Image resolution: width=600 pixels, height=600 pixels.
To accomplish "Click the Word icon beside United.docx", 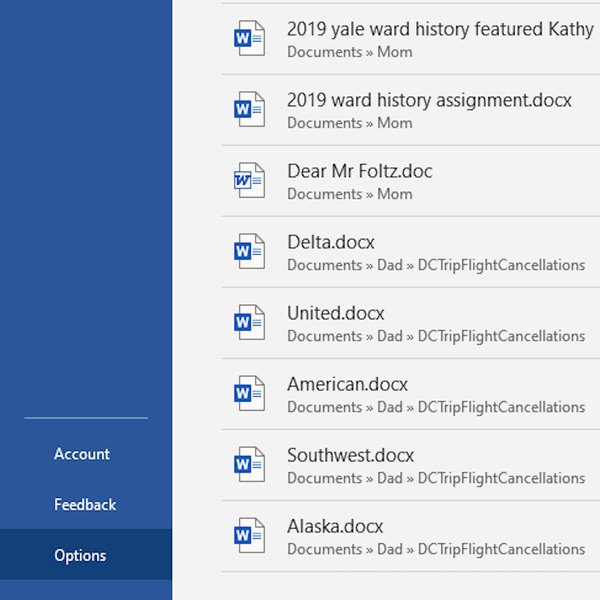I will click(x=249, y=322).
